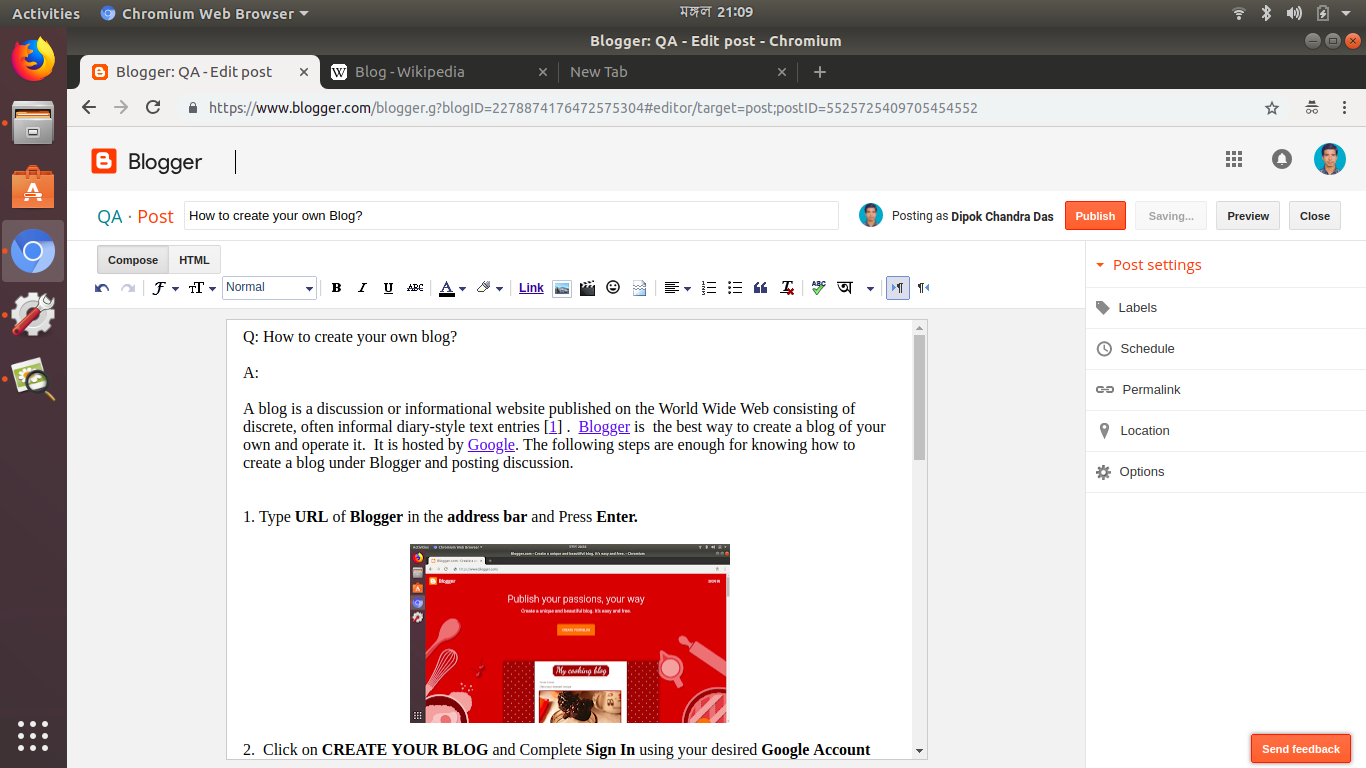Open the font size dropdown
The height and width of the screenshot is (768, 1366).
tap(202, 288)
